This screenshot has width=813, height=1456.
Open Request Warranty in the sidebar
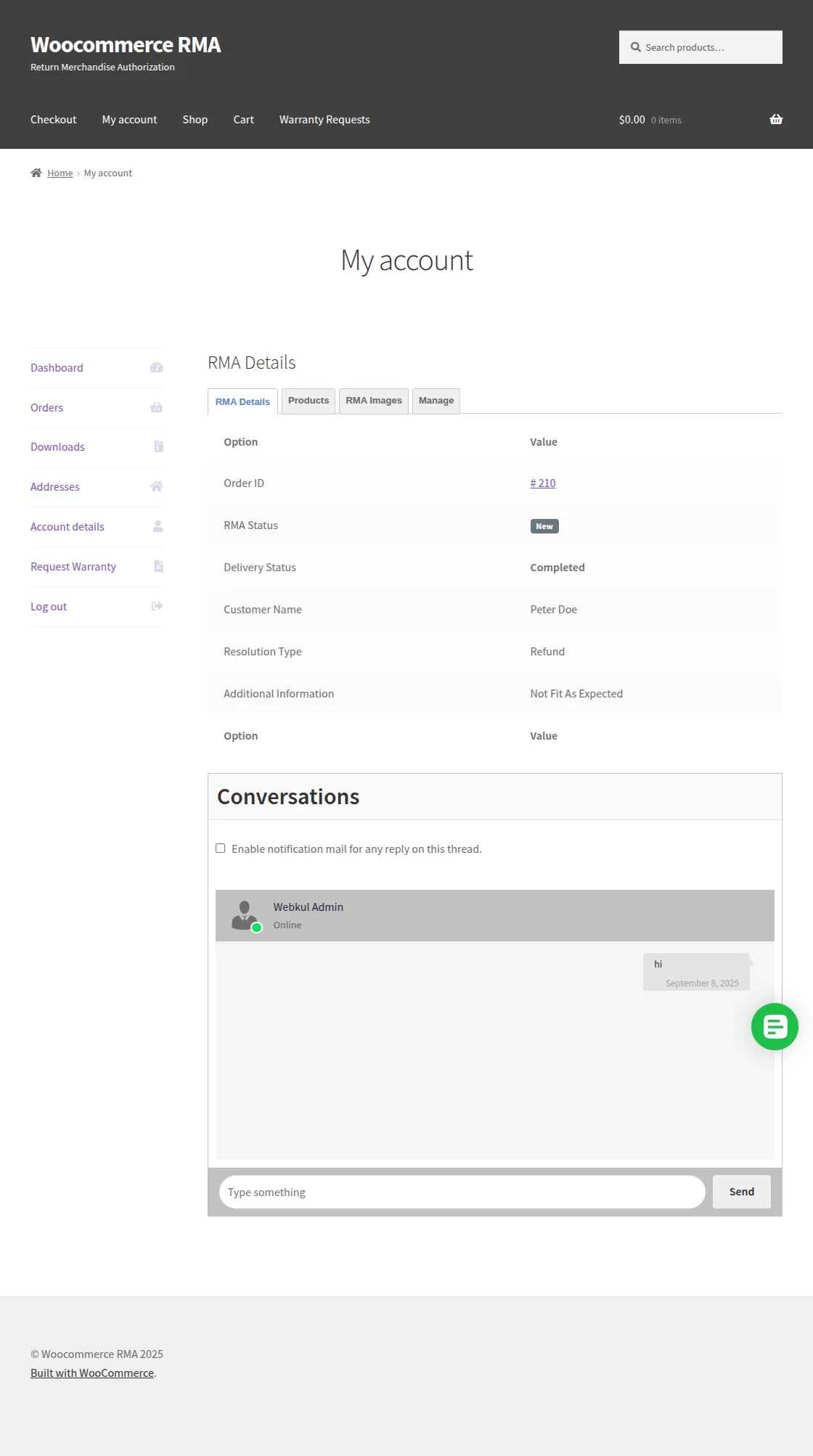73,567
